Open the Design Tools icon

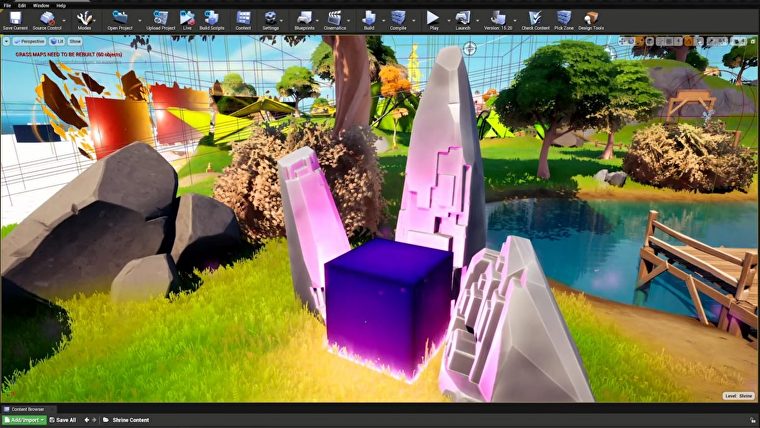tap(591, 21)
